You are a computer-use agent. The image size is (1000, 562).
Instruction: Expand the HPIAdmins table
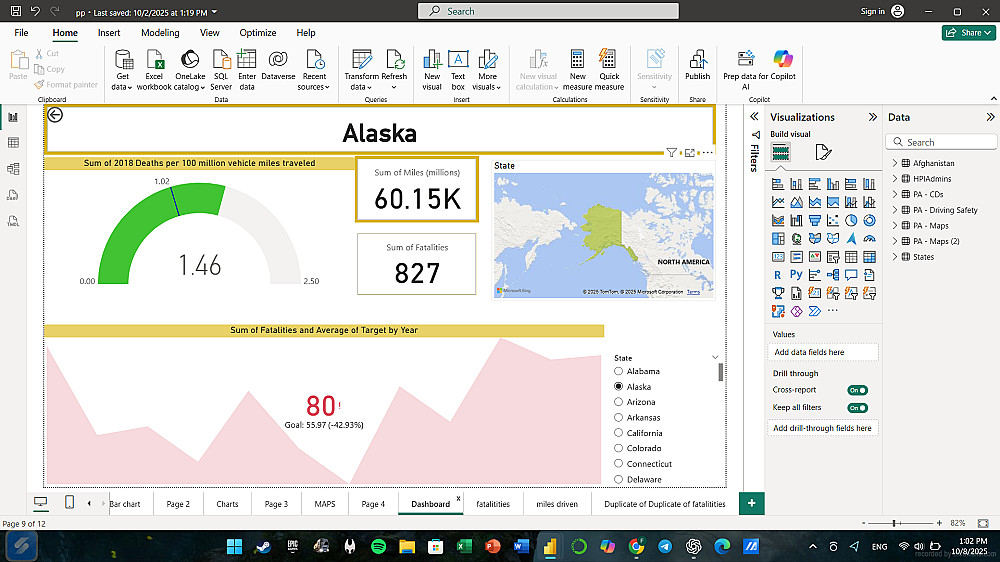coord(895,179)
